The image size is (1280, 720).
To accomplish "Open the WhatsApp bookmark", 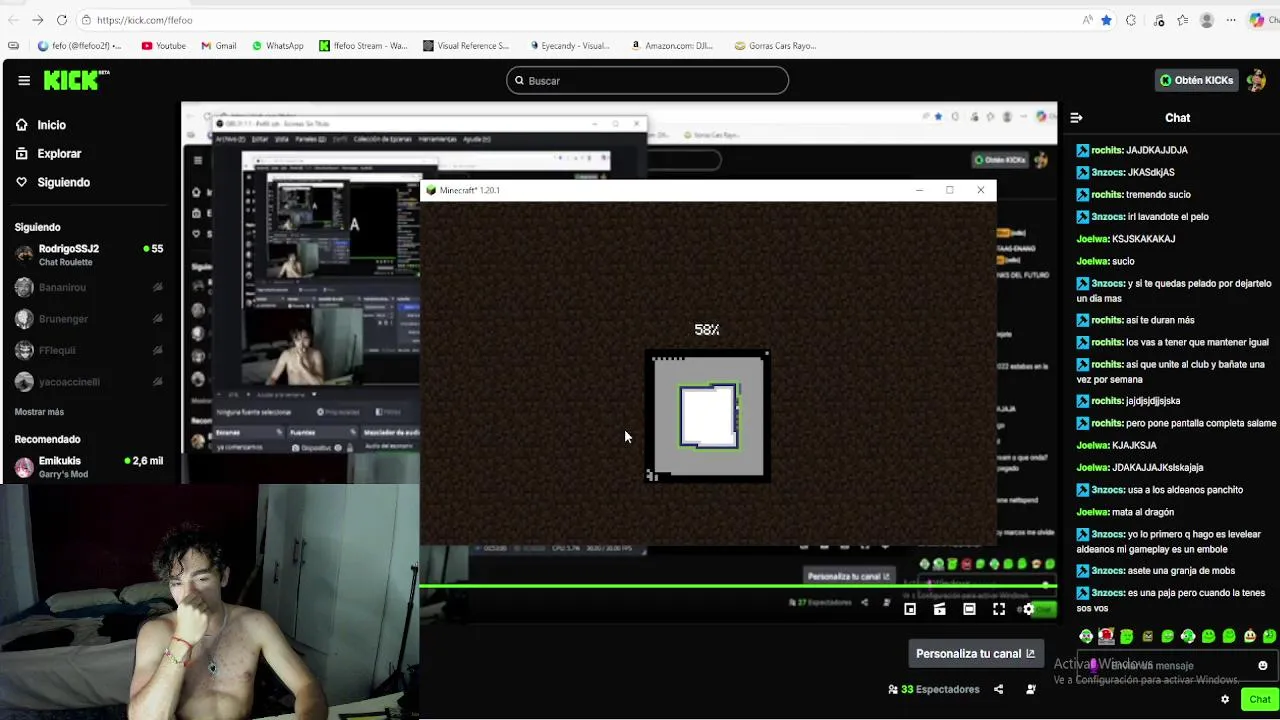I will tap(278, 46).
